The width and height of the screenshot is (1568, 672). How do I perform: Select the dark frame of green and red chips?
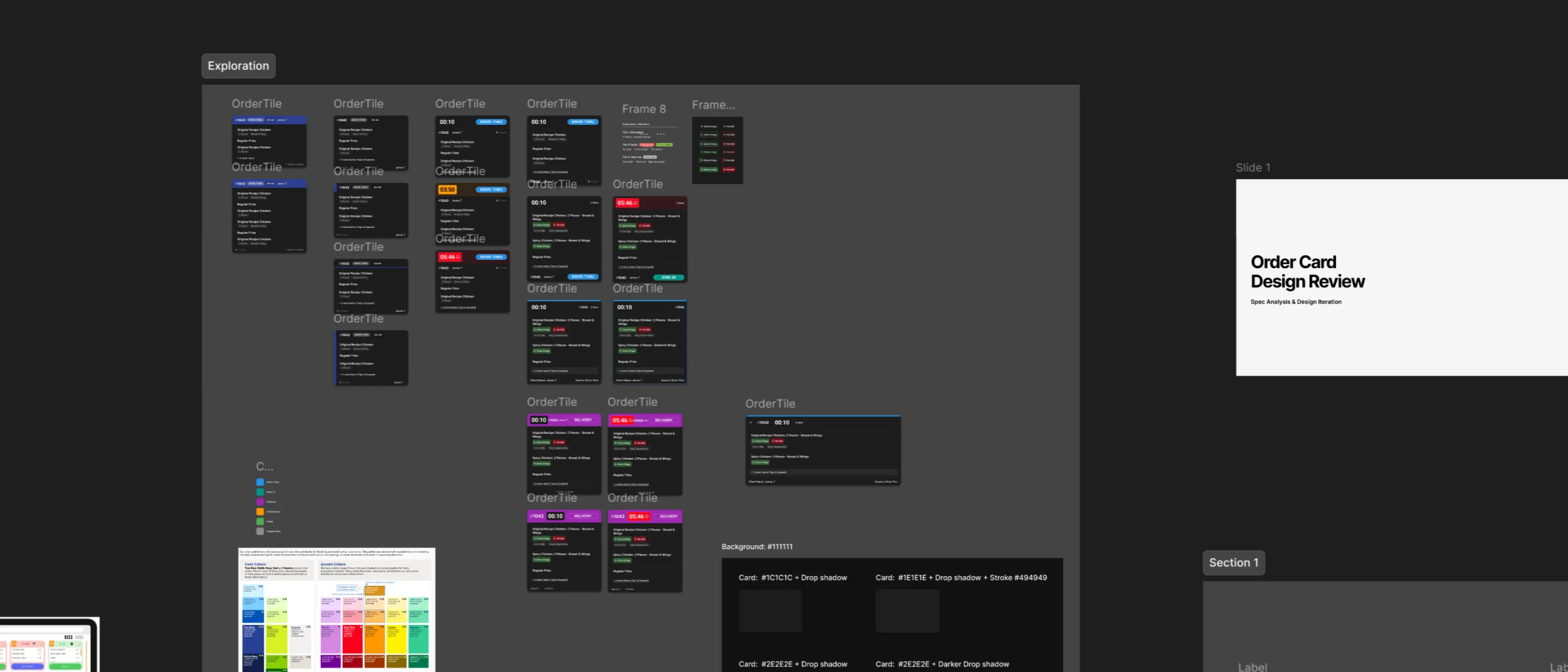(x=717, y=150)
